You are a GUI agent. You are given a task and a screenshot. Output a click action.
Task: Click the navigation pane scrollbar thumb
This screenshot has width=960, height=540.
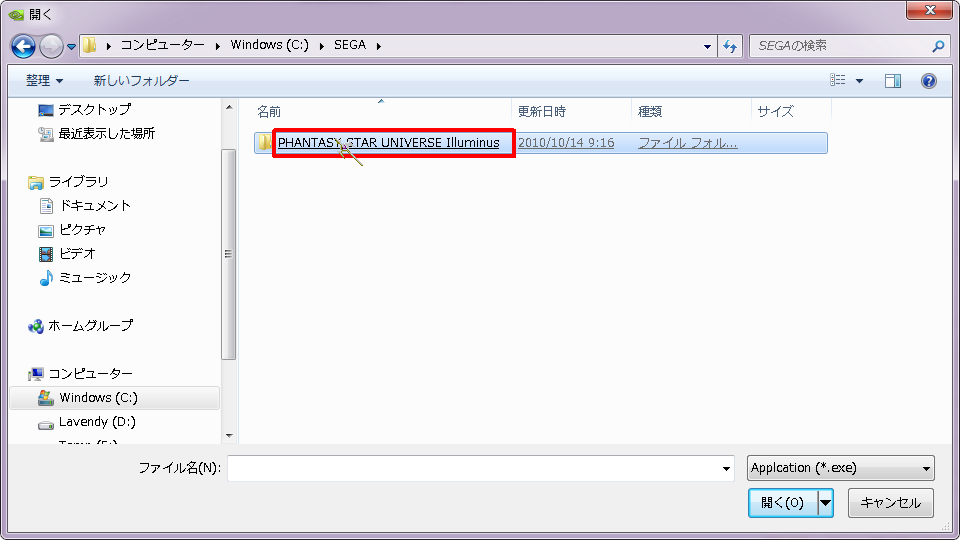click(228, 254)
